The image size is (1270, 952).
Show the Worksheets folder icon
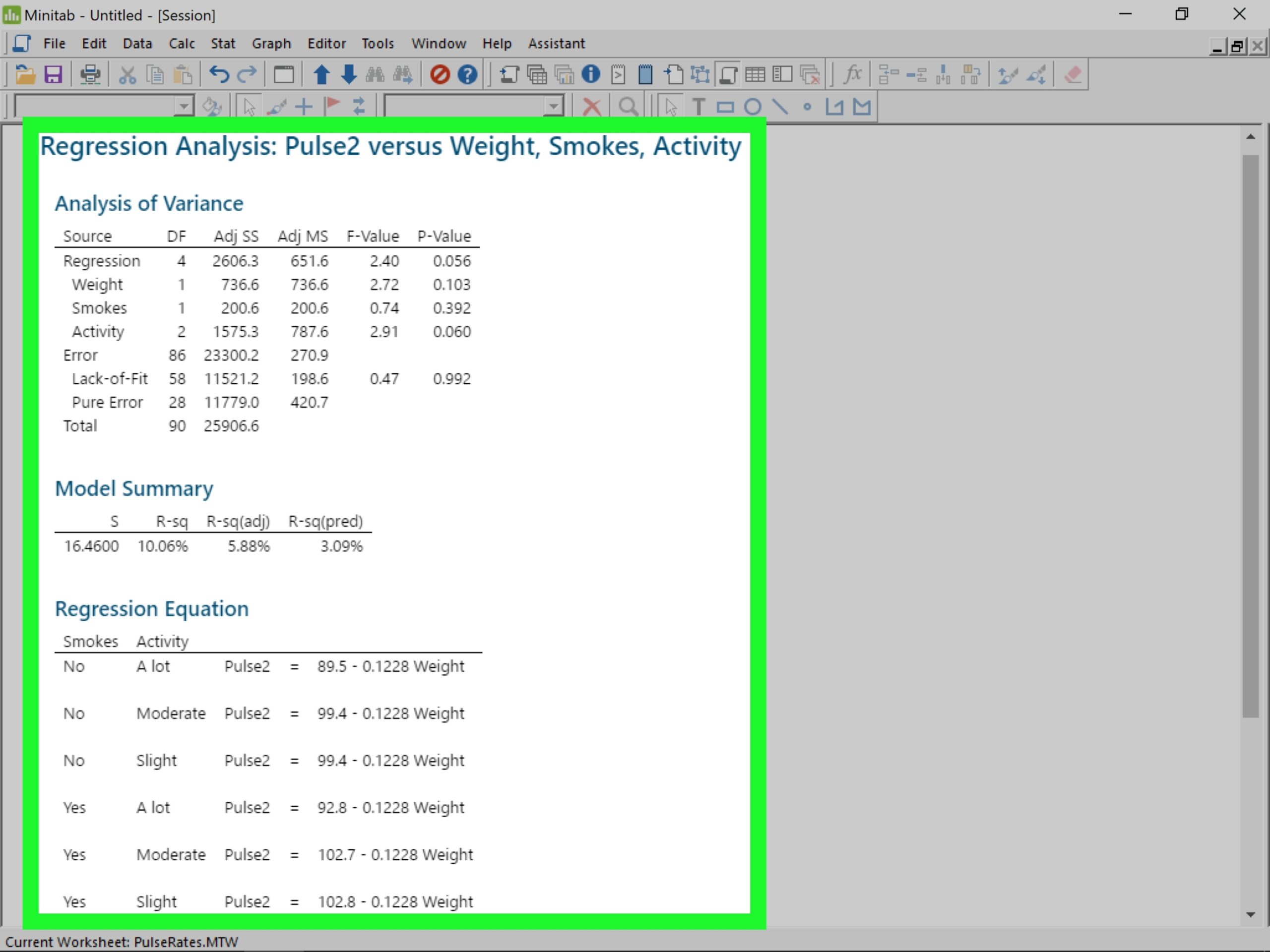click(537, 74)
